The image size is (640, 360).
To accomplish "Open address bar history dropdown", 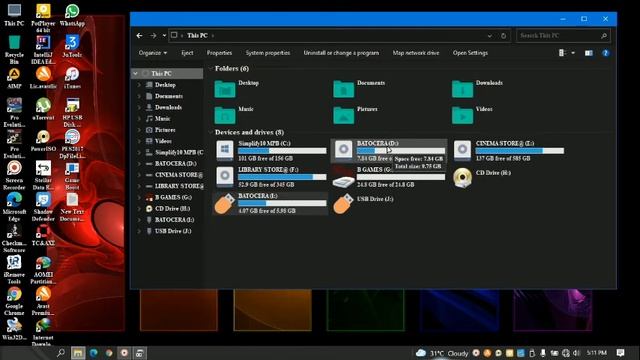I will (x=489, y=36).
